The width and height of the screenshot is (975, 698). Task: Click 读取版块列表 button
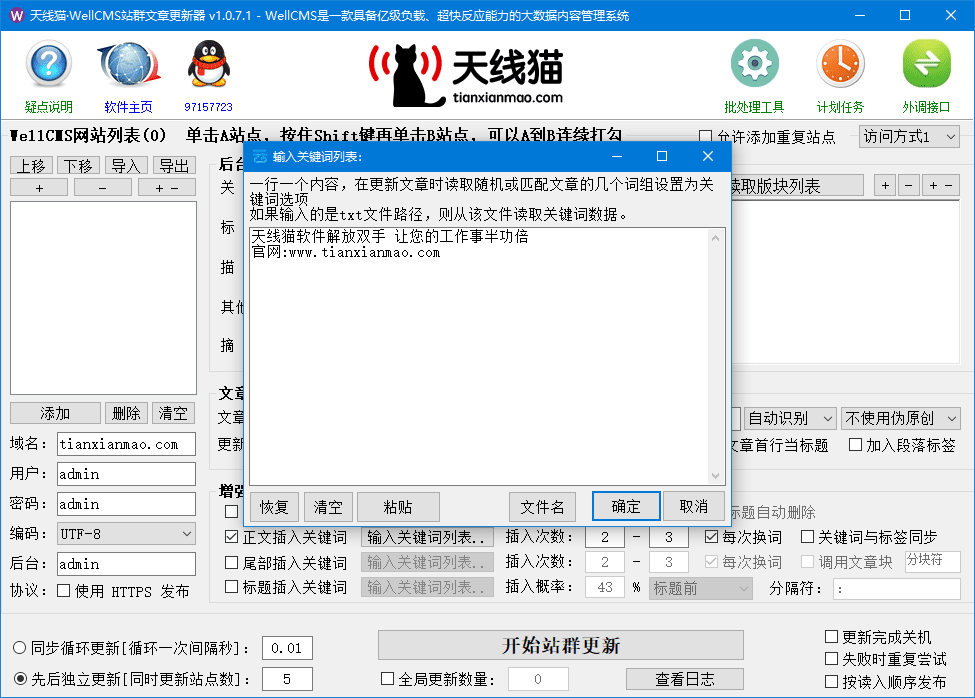(x=797, y=186)
